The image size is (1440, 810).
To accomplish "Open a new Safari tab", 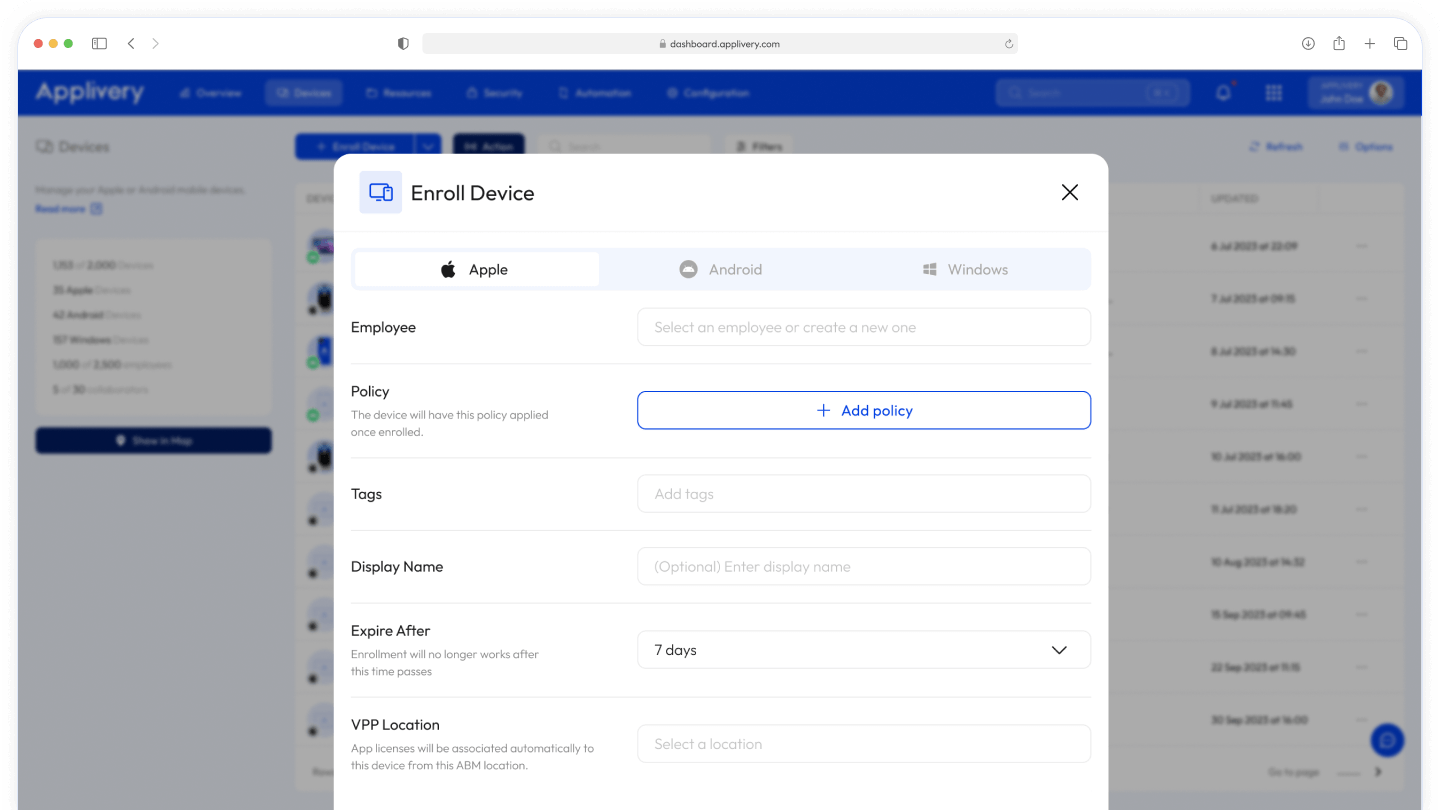I will click(x=1370, y=44).
